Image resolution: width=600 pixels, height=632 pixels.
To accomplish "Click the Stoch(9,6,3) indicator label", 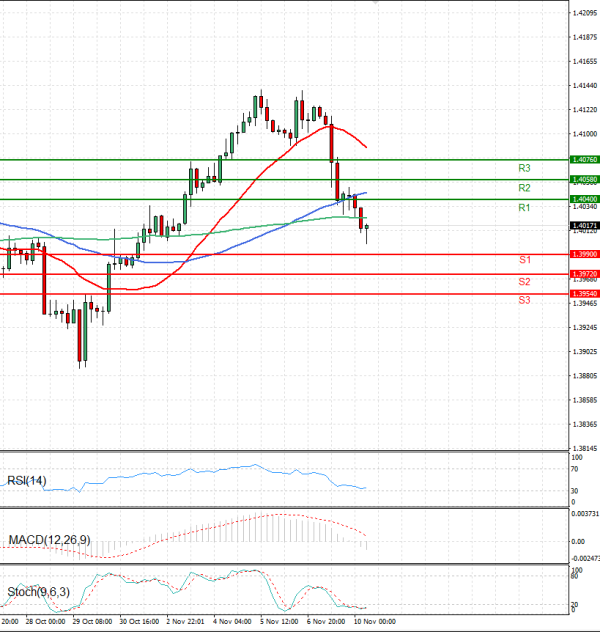I will pos(40,593).
